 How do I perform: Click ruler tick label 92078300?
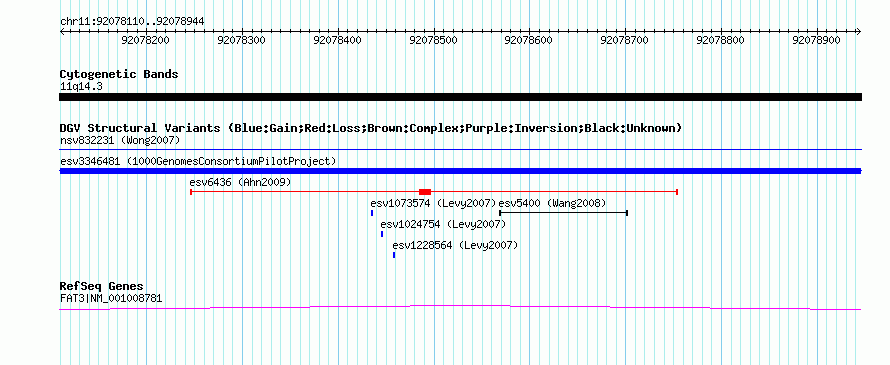[x=241, y=40]
